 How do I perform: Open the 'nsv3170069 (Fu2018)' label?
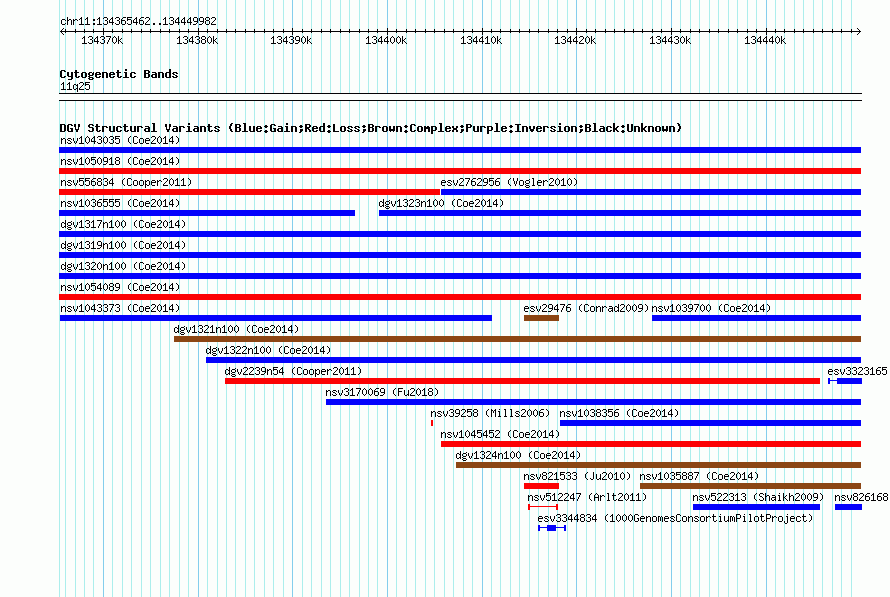pyautogui.click(x=382, y=392)
